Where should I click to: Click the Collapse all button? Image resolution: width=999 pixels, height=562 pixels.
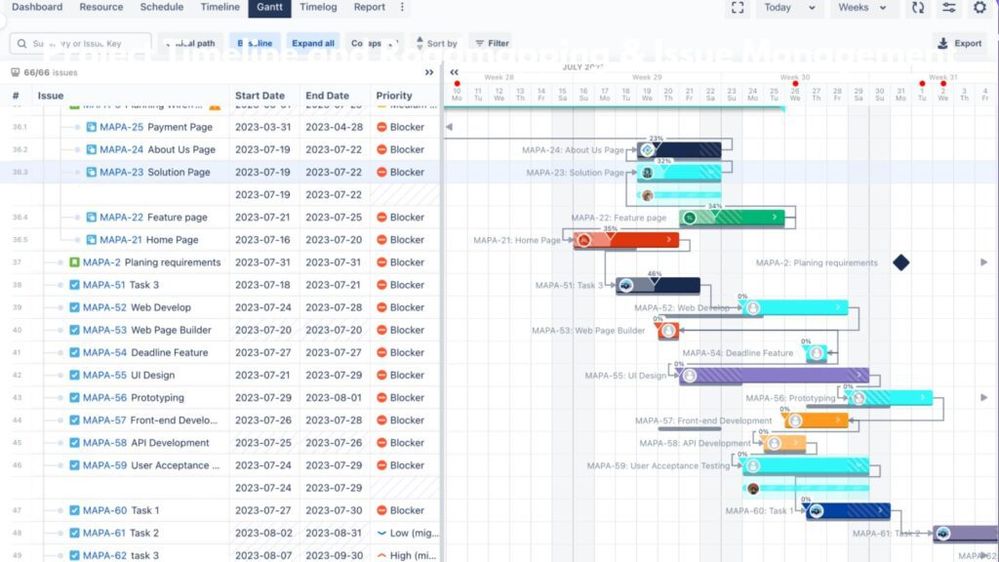[375, 43]
